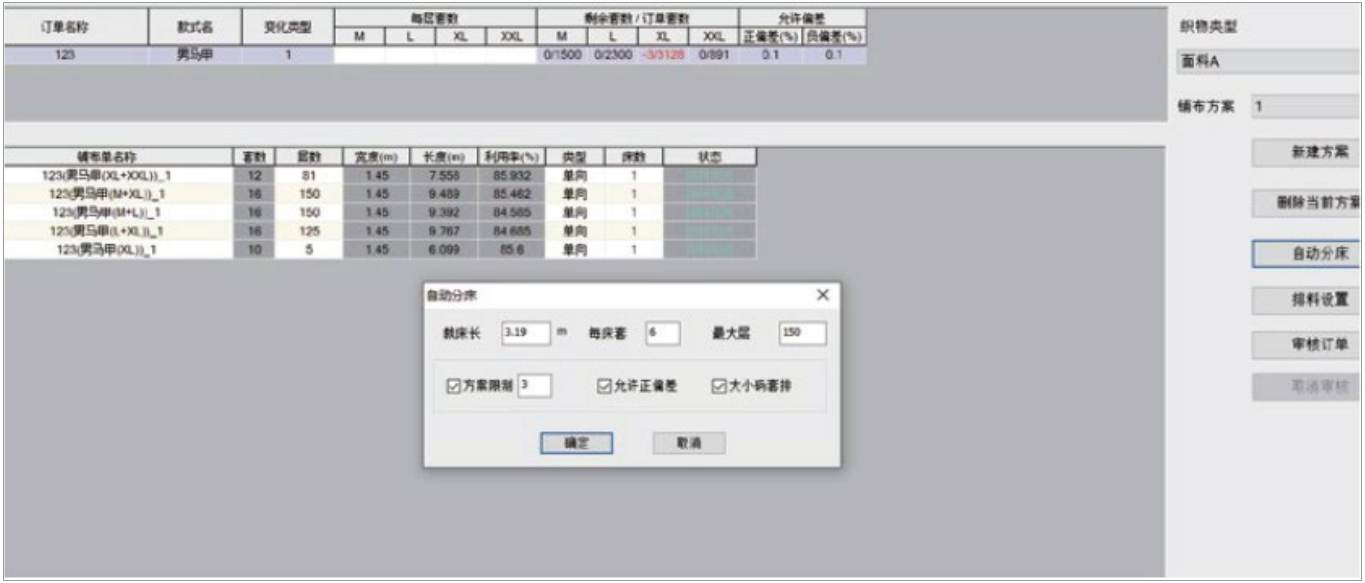Click the 确定 button in the dialog
1365x583 pixels.
tap(576, 443)
